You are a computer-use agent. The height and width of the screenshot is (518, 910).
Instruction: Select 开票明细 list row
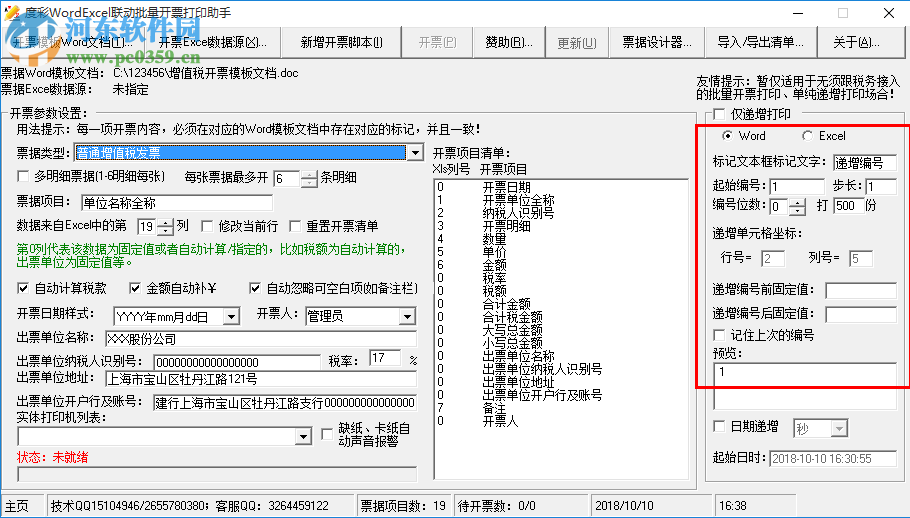561,226
